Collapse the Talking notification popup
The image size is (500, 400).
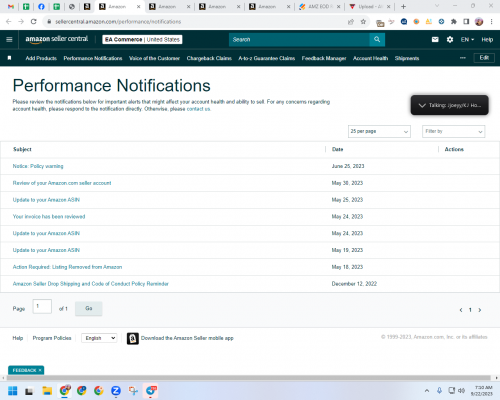[x=422, y=105]
